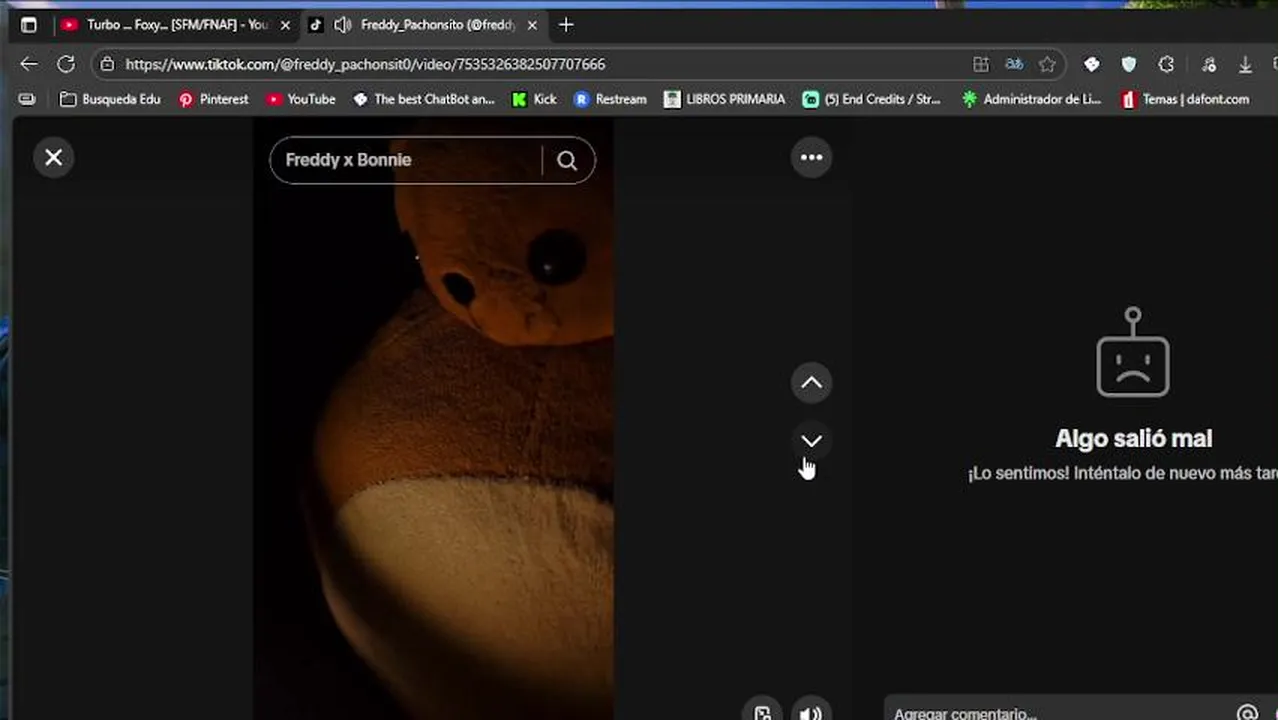1278x720 pixels.
Task: Open the 'Temas | dafont.com' bookmark
Action: [x=1185, y=99]
